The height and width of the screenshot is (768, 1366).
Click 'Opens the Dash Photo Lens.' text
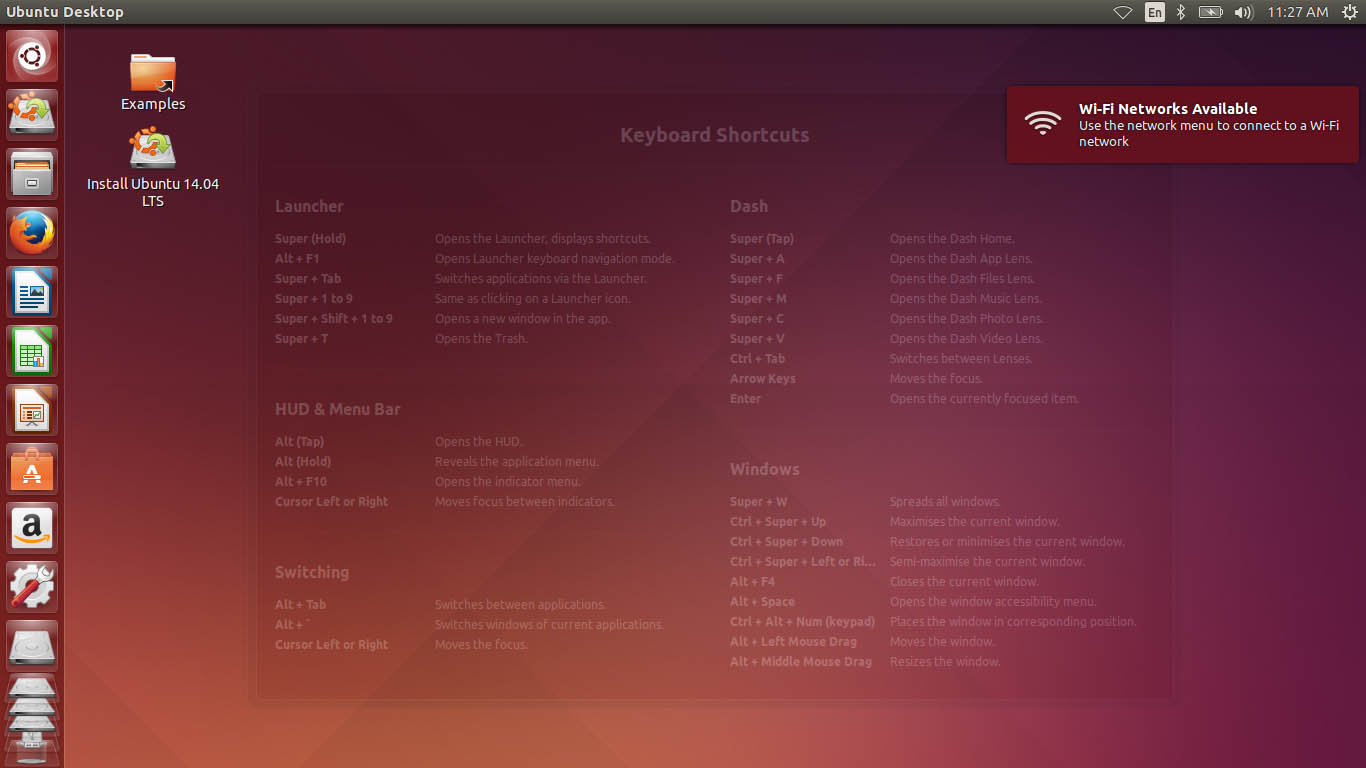967,319
